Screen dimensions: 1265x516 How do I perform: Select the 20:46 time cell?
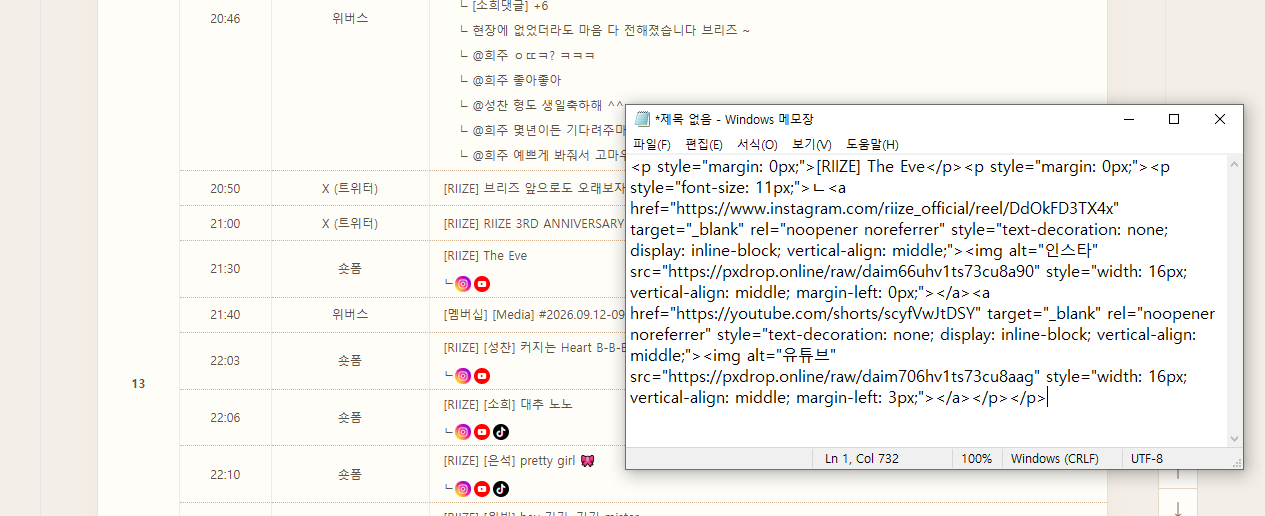tap(225, 18)
